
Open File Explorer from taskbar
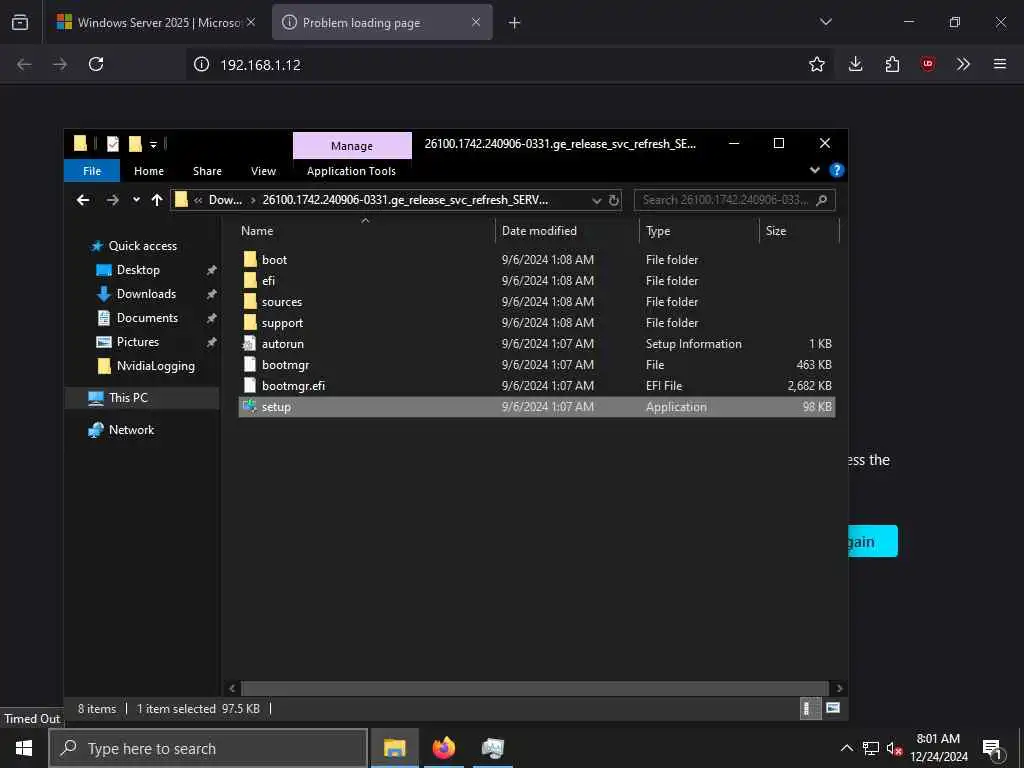pyautogui.click(x=394, y=748)
